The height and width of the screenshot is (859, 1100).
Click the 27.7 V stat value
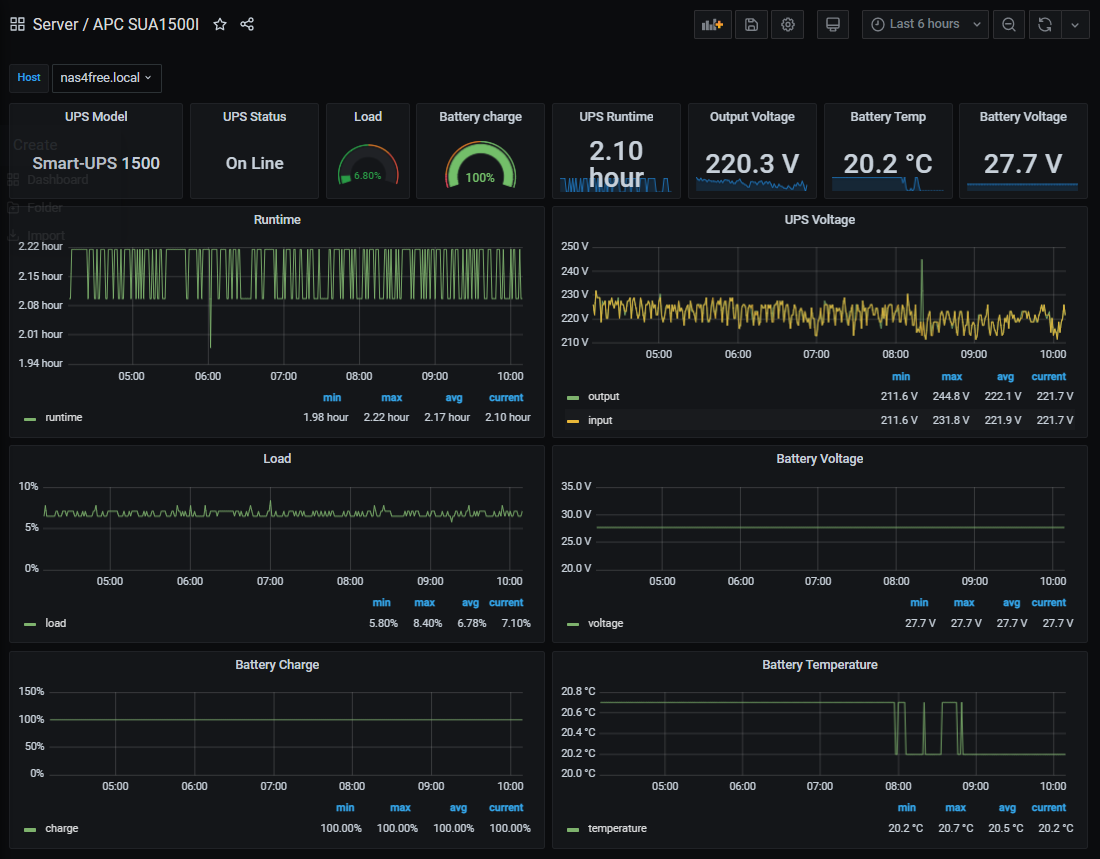(x=1023, y=164)
